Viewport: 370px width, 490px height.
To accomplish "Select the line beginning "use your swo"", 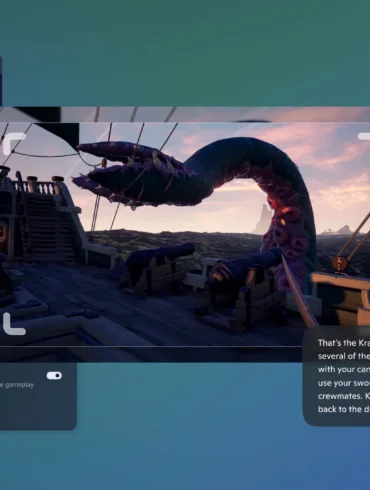I will click(x=344, y=383).
